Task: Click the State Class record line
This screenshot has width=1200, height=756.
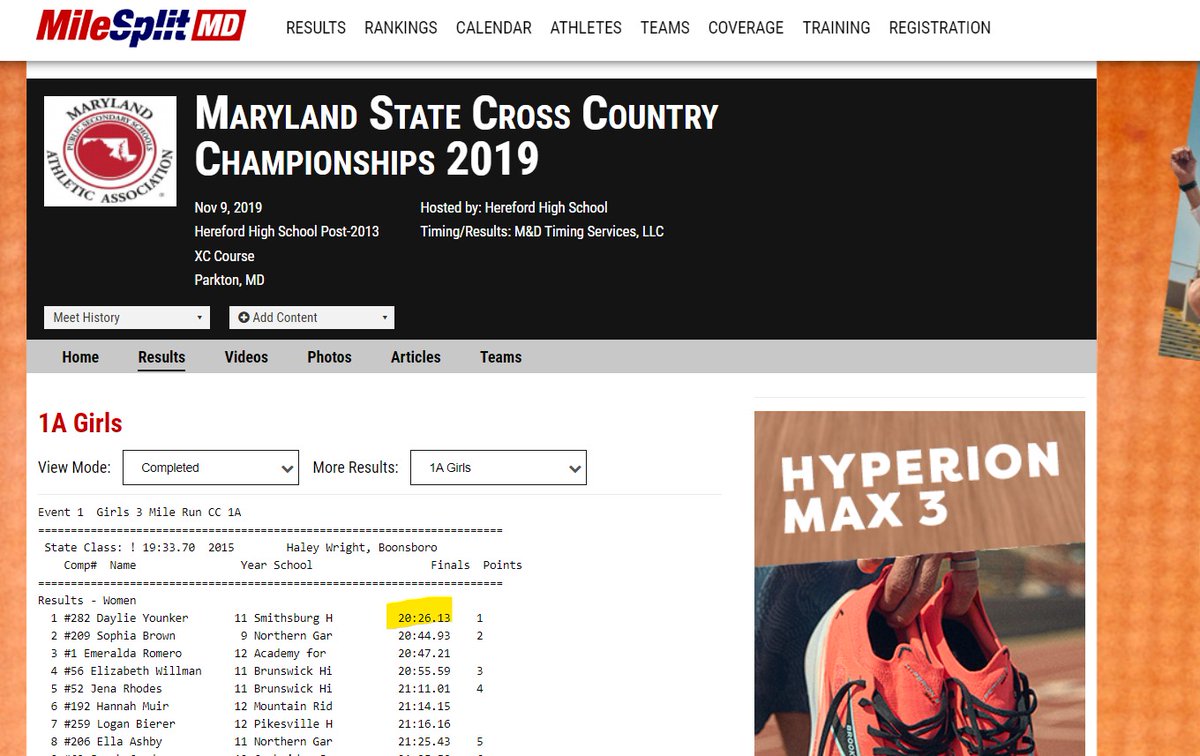Action: pyautogui.click(x=241, y=548)
